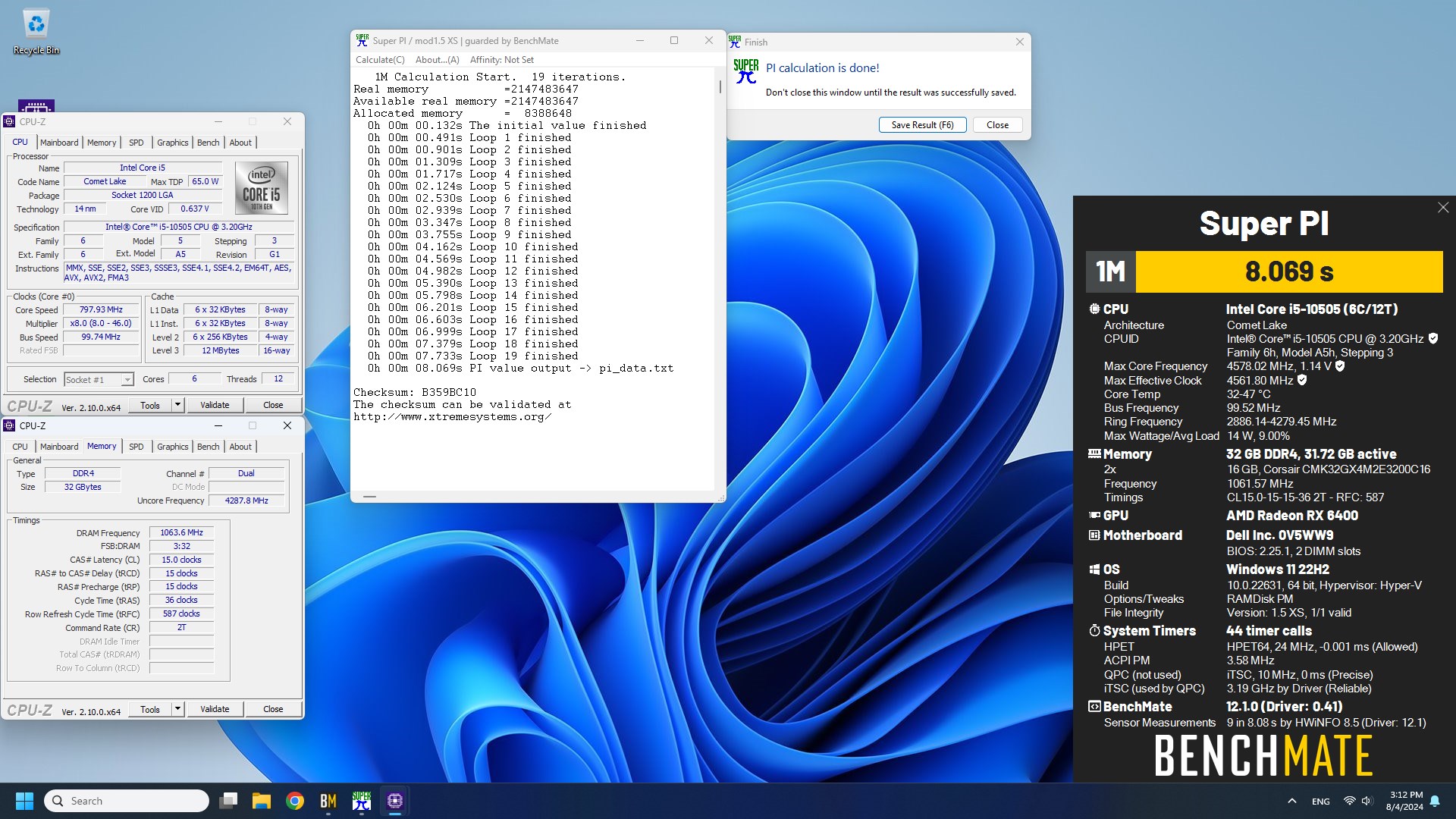Click the Affinity: Not Set menu entry
Viewport: 1456px width, 819px height.
tap(502, 60)
